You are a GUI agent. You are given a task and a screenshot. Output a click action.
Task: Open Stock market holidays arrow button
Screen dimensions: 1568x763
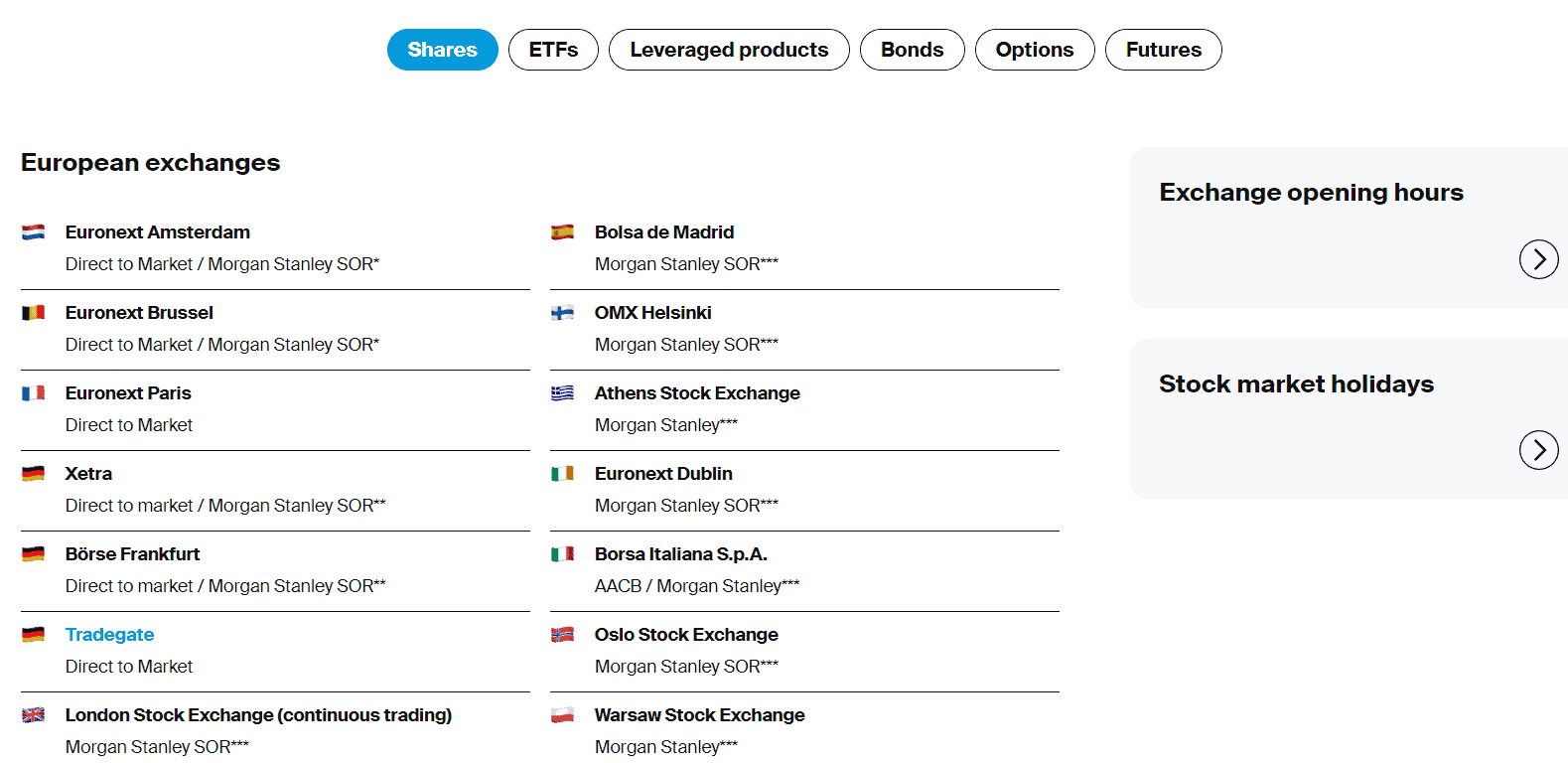coord(1538,450)
